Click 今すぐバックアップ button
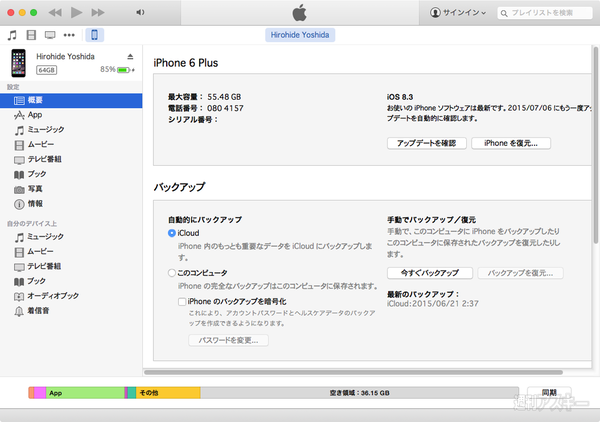Screen dimensions: 600x422 click(430, 273)
